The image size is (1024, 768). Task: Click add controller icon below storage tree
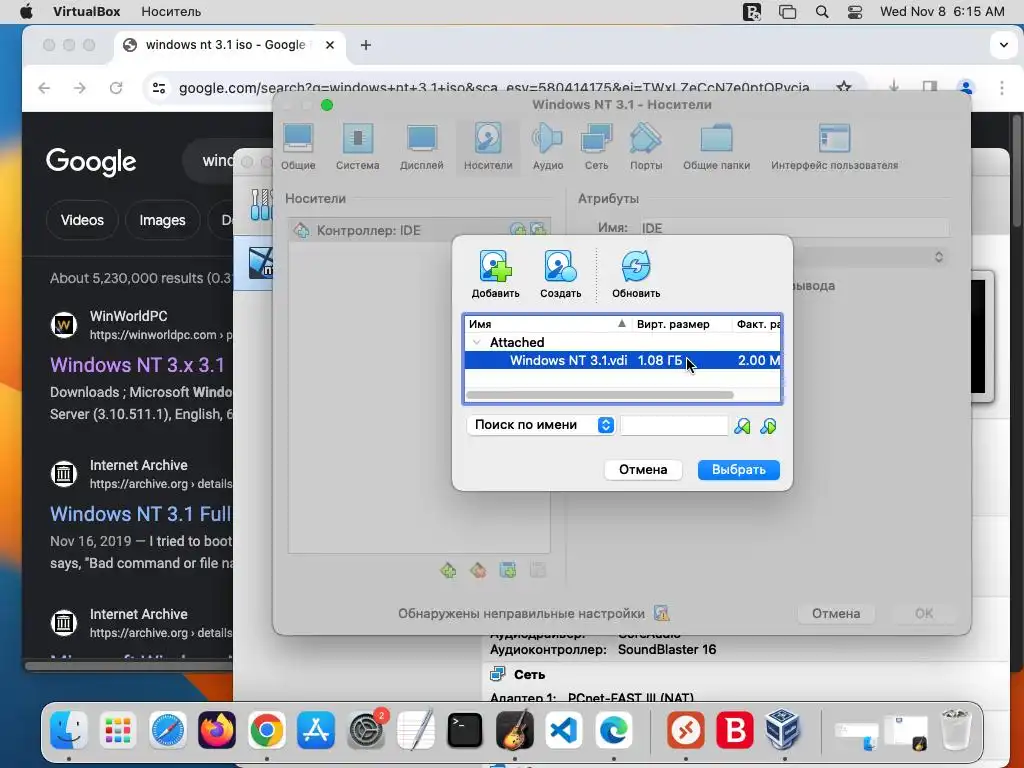tap(448, 571)
